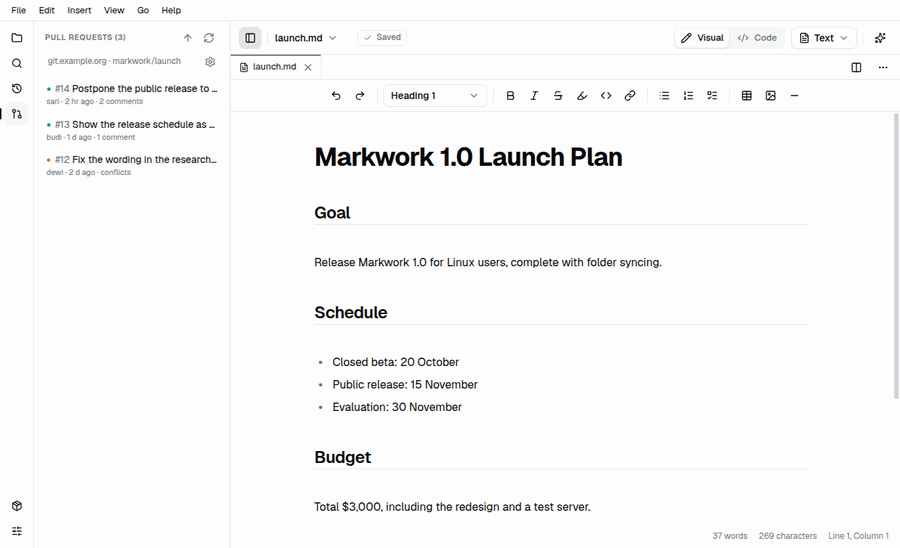This screenshot has height=548, width=900.
Task: Click the git.example.org markwork/launch repository label
Action: (114, 61)
